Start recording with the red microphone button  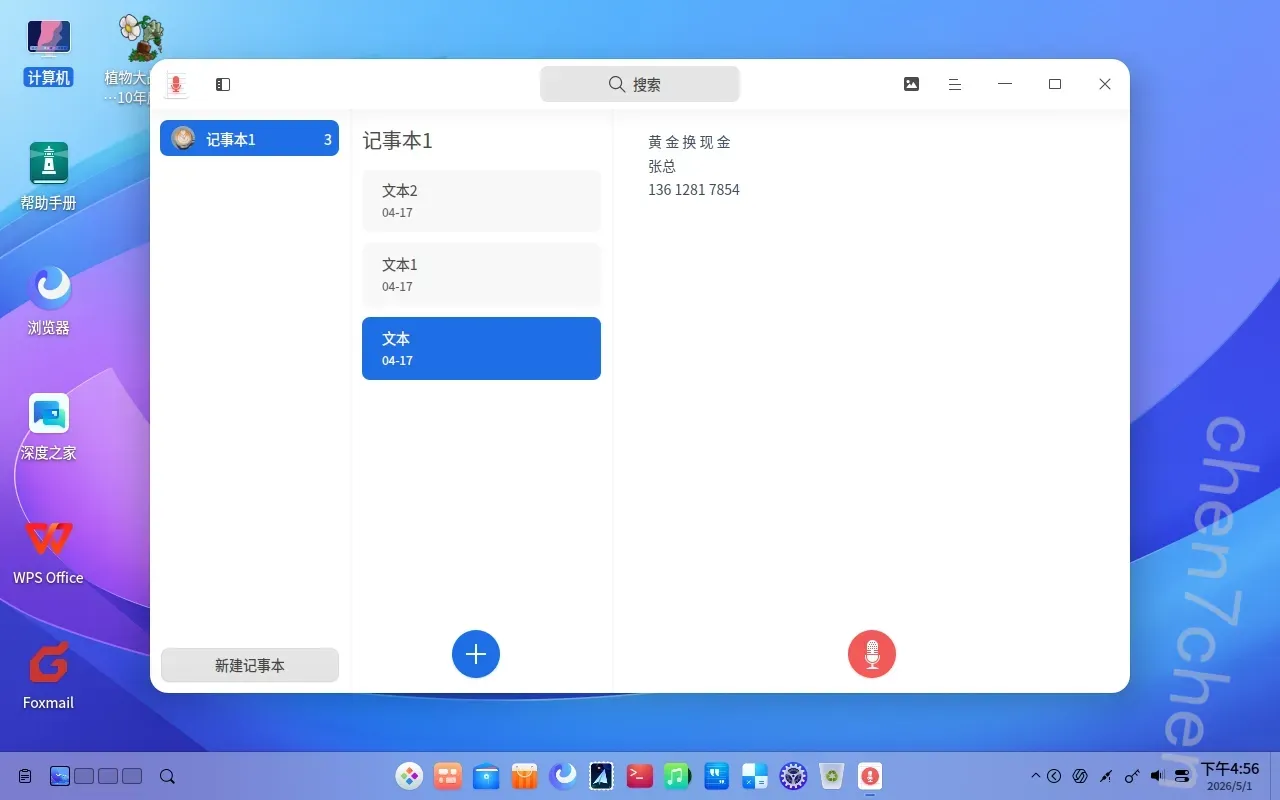[x=872, y=654]
